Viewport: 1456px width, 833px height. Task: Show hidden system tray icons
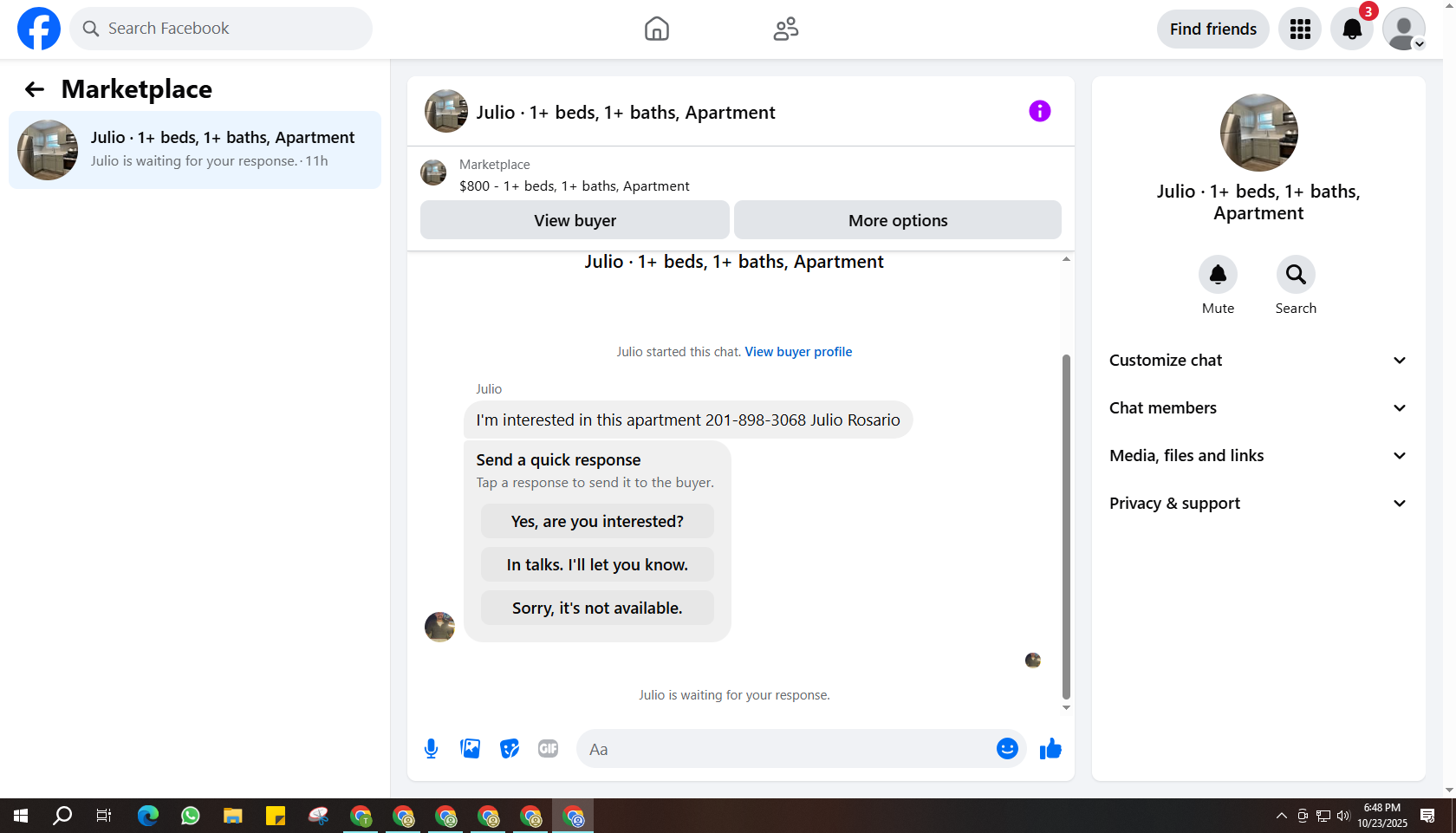[1281, 816]
